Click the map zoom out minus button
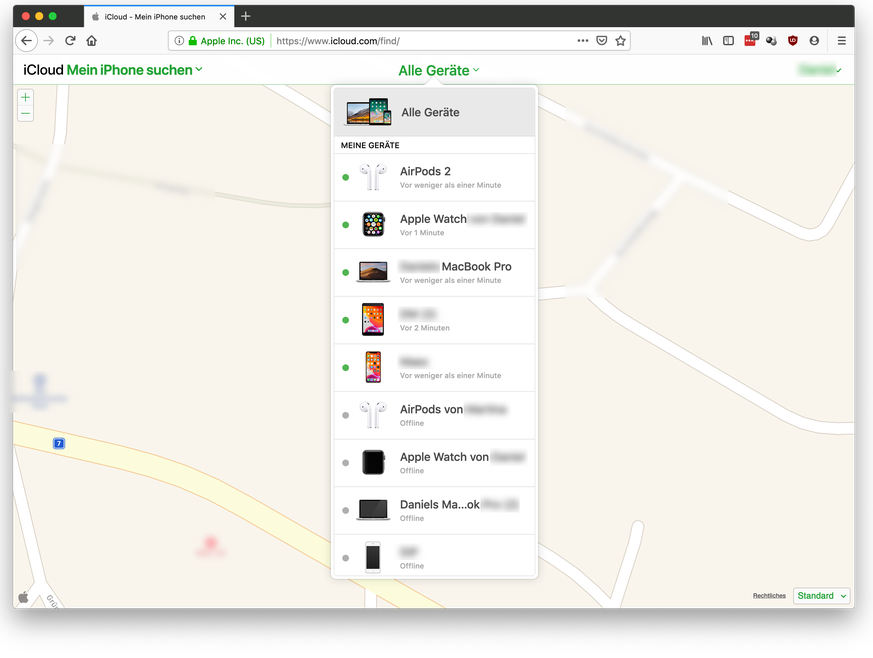This screenshot has width=873, height=658. 26,114
